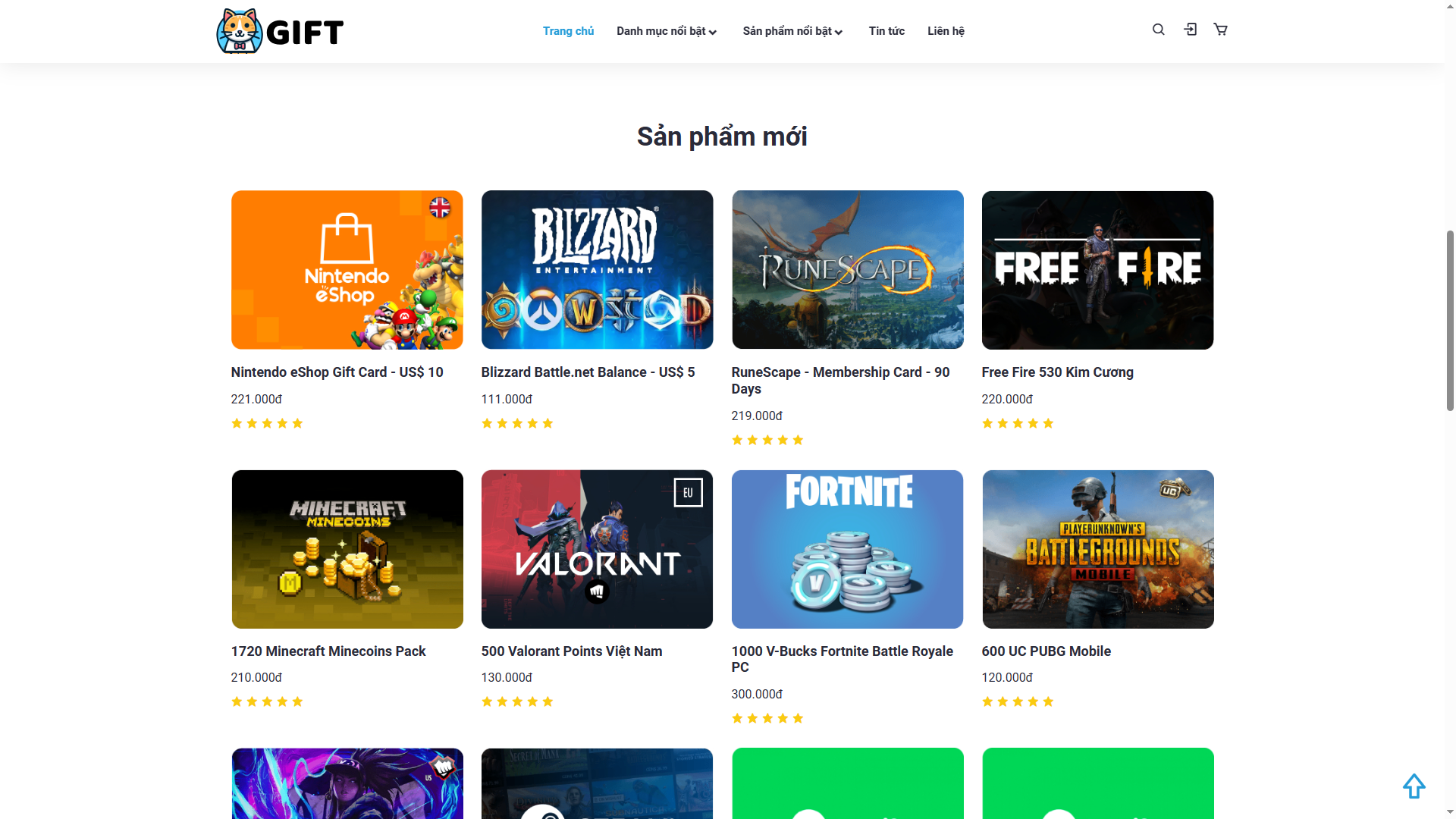Image resolution: width=1456 pixels, height=819 pixels.
Task: Expand Danh mục nổi bật dropdown
Action: click(667, 31)
